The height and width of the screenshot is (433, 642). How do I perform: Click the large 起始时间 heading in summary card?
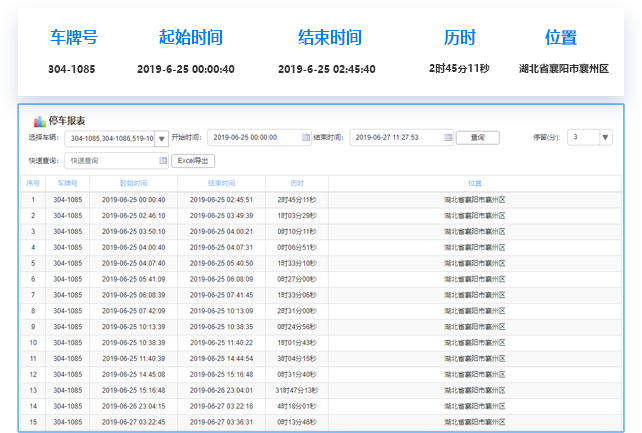click(191, 37)
